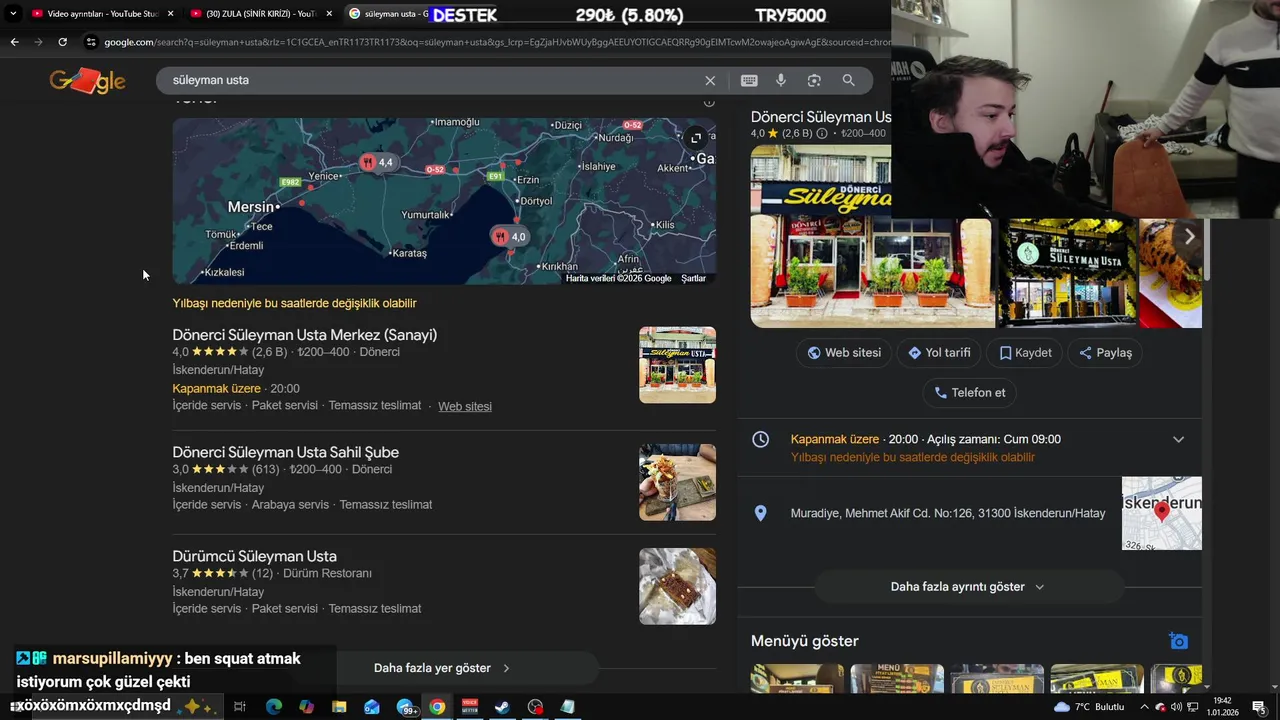1280x720 pixels.
Task: Click the Menüyü göster heading
Action: coord(805,641)
